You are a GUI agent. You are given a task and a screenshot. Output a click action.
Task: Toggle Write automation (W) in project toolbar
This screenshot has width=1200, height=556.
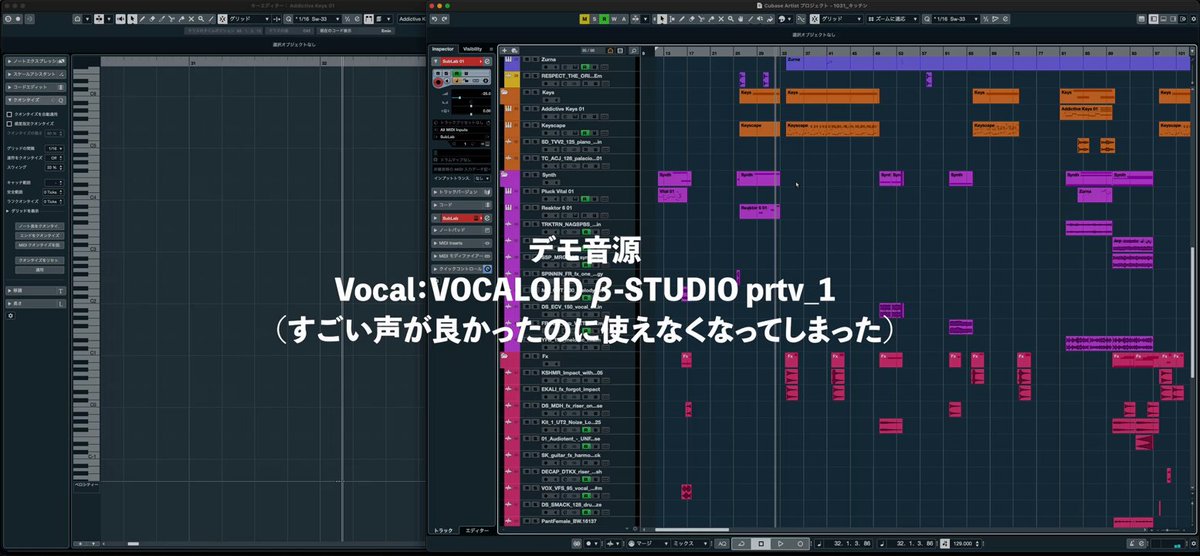coord(614,18)
